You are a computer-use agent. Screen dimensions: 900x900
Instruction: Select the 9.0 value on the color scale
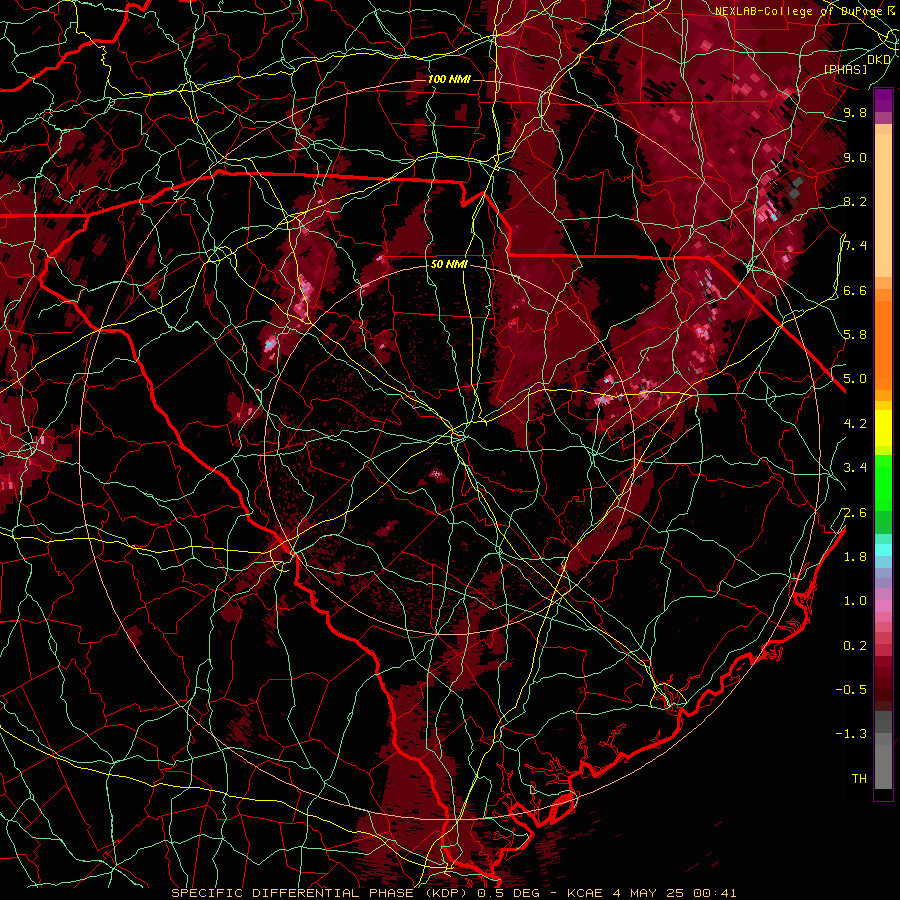(x=855, y=157)
